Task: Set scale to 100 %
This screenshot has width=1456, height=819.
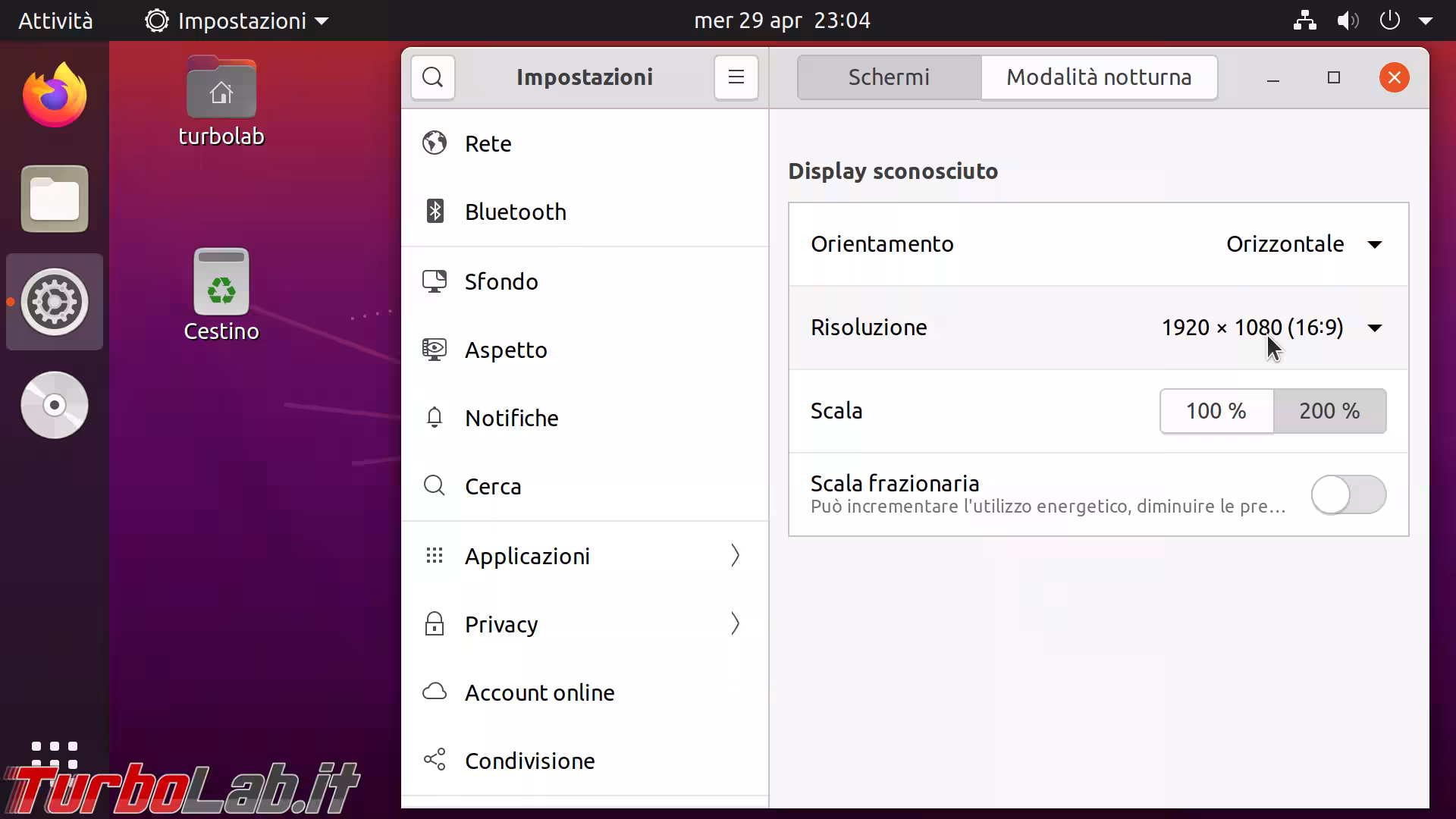Action: click(1216, 411)
